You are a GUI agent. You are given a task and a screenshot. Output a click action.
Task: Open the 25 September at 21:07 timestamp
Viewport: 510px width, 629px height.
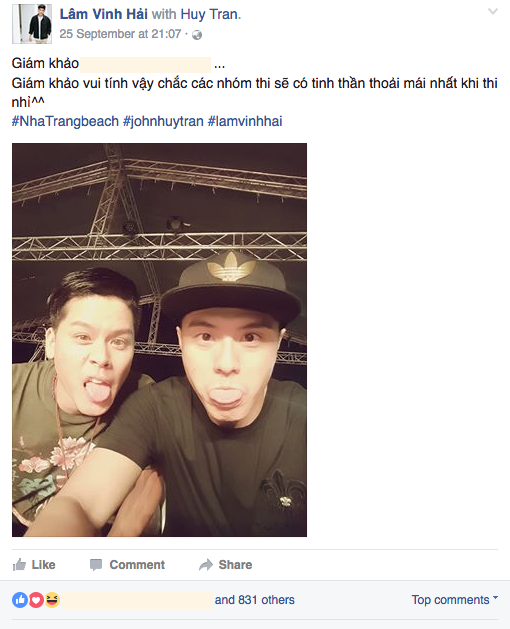(x=120, y=34)
